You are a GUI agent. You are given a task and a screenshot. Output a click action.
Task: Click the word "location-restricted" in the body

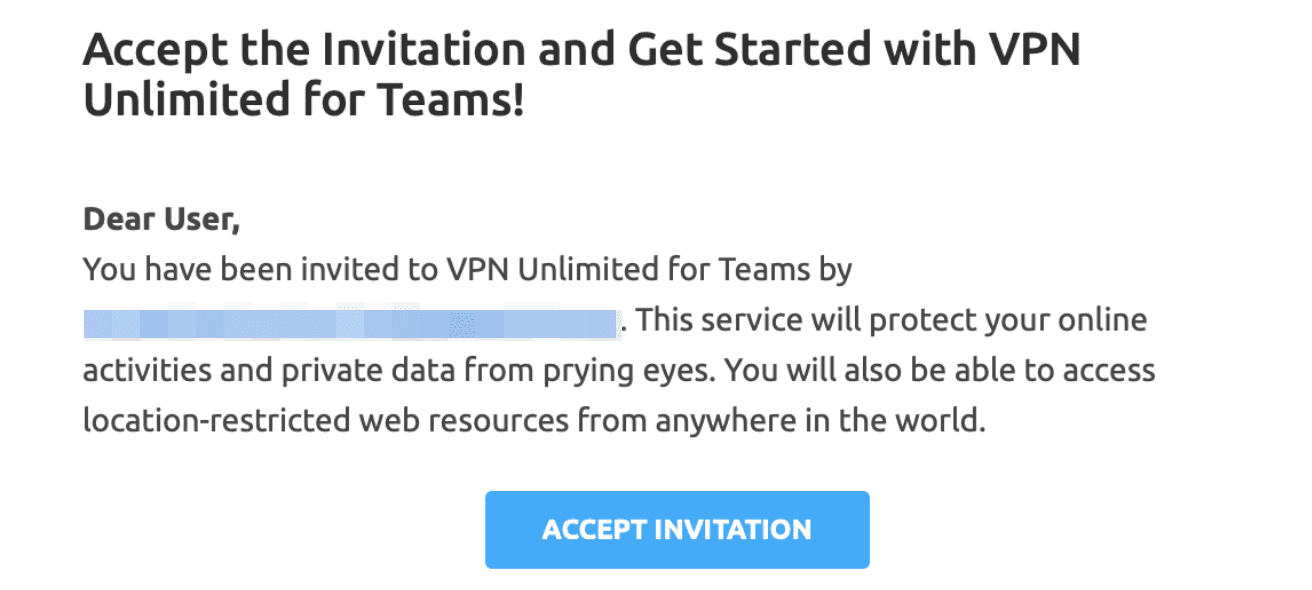pos(214,421)
